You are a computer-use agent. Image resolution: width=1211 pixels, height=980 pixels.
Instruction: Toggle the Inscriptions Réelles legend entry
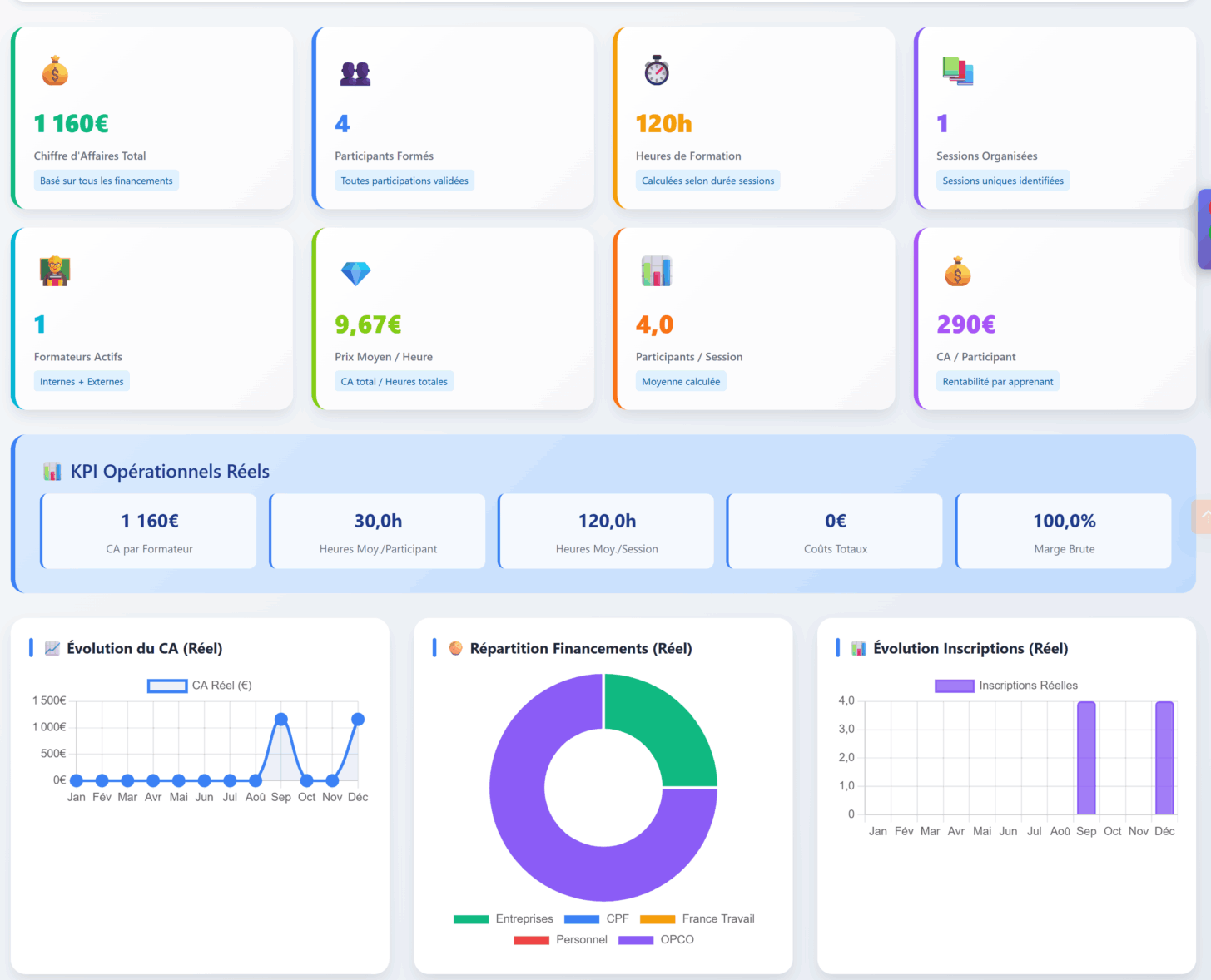tap(1007, 686)
